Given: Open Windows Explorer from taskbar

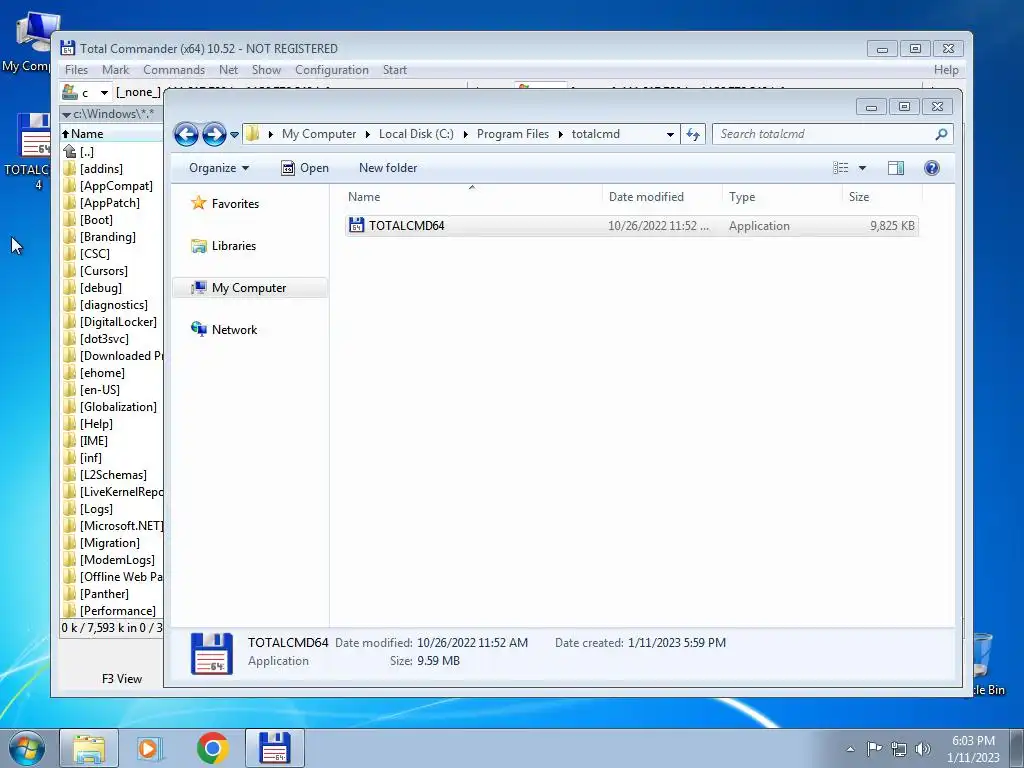Looking at the screenshot, I should [x=89, y=748].
